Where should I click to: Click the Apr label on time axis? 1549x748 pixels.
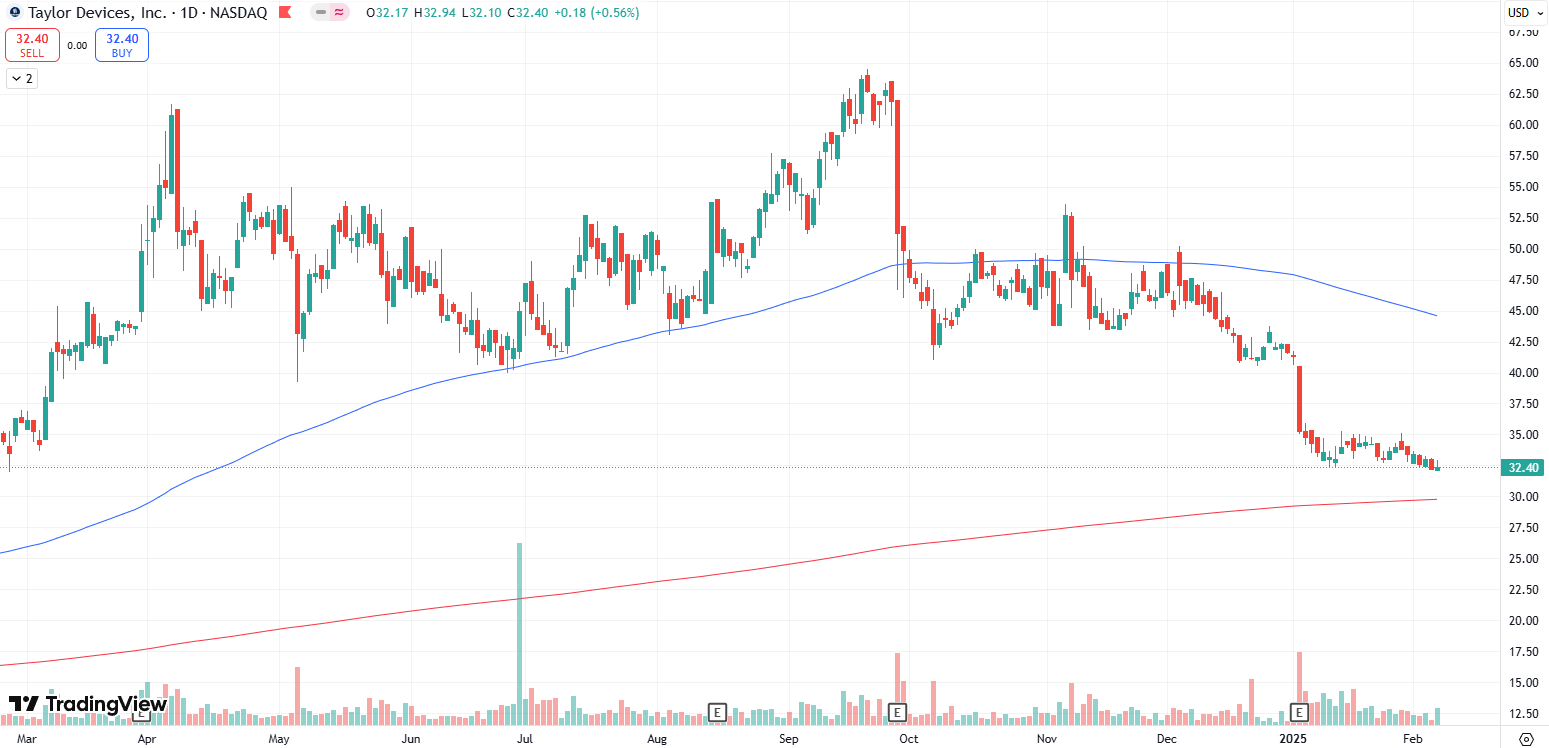point(147,739)
